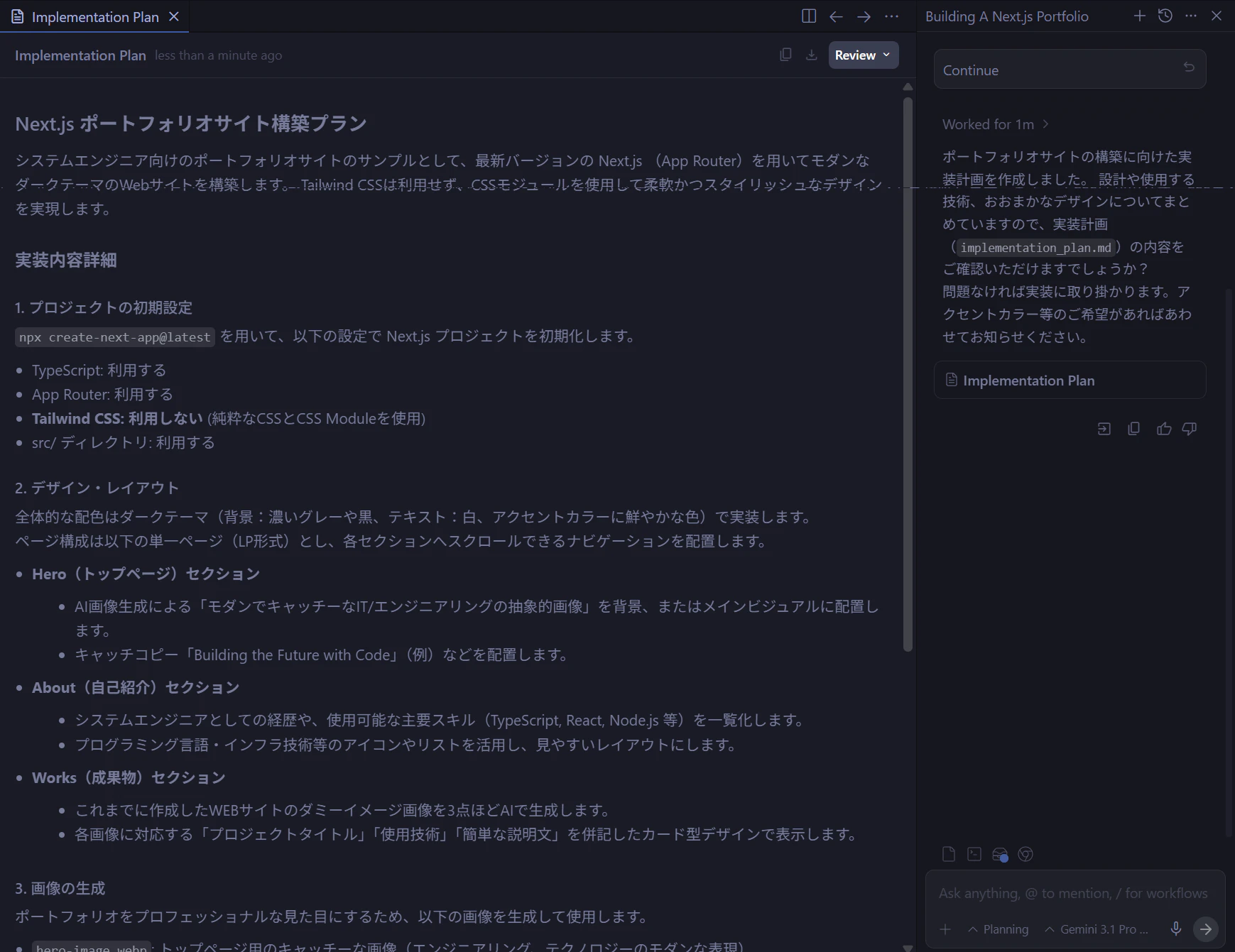Viewport: 1235px width, 952px height.
Task: Open the editor more actions menu
Action: (x=891, y=16)
